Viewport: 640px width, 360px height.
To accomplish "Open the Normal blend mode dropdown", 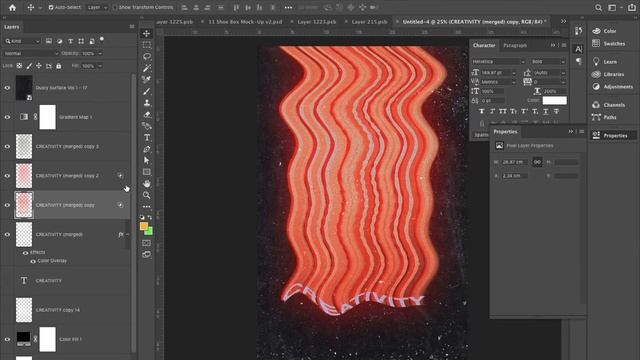I will [31, 53].
